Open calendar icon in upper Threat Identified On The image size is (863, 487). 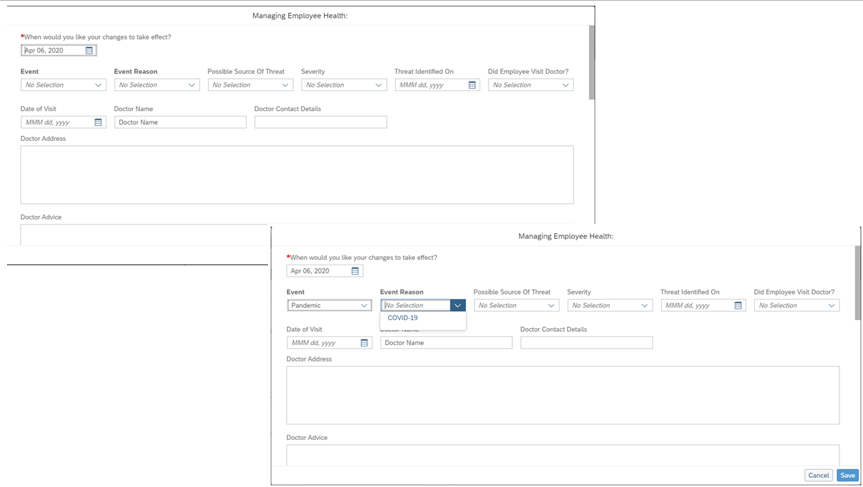tap(472, 85)
